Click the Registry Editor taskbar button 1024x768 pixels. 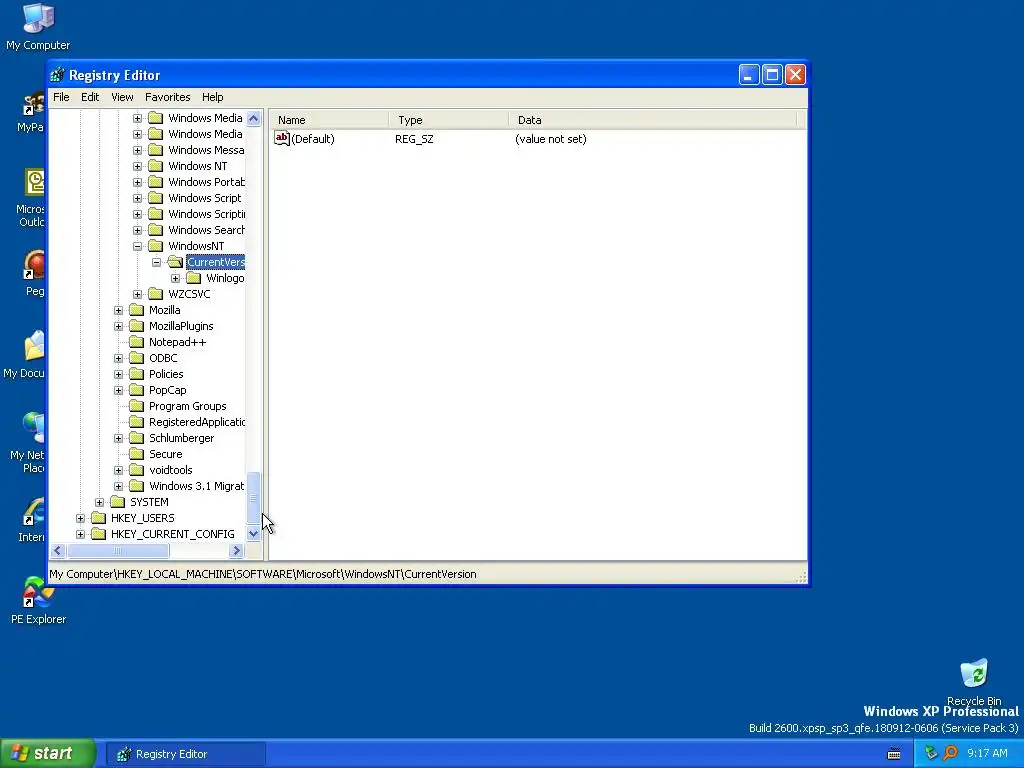click(186, 754)
